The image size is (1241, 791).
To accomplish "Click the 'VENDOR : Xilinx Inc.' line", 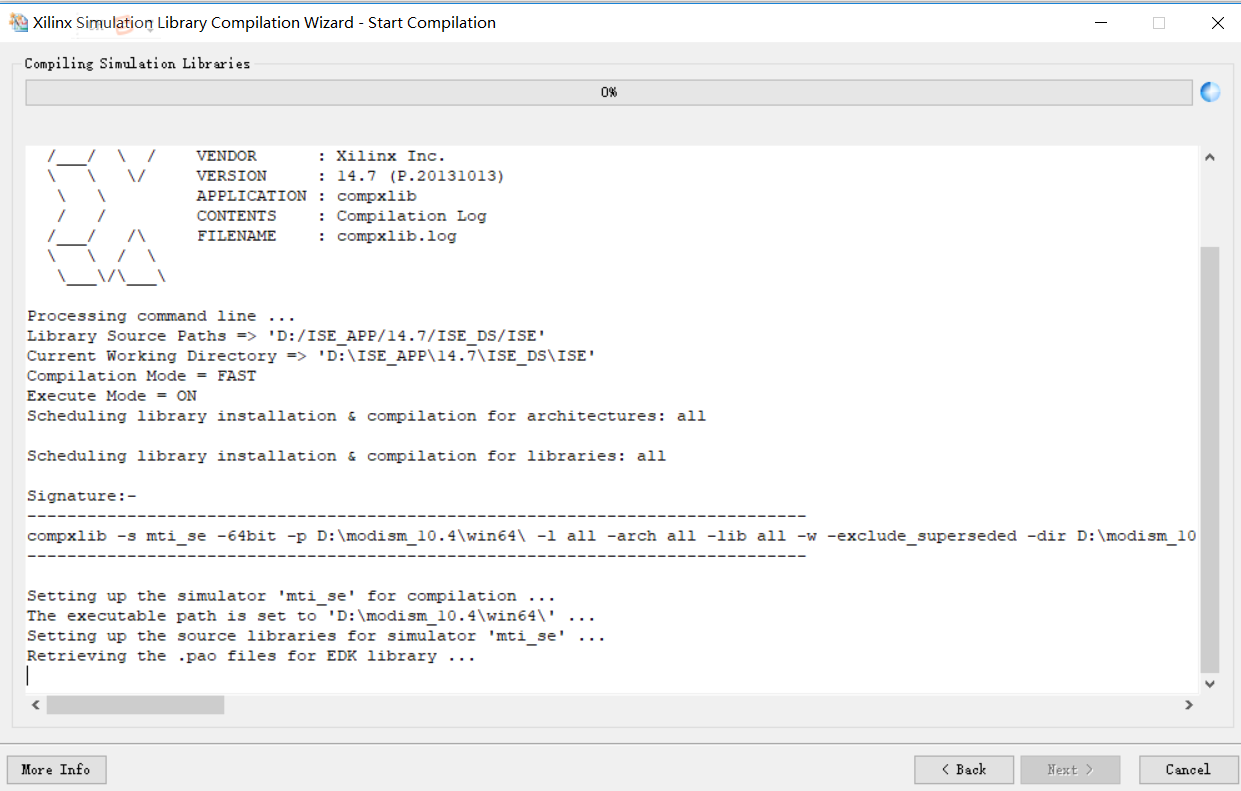I will (x=320, y=156).
